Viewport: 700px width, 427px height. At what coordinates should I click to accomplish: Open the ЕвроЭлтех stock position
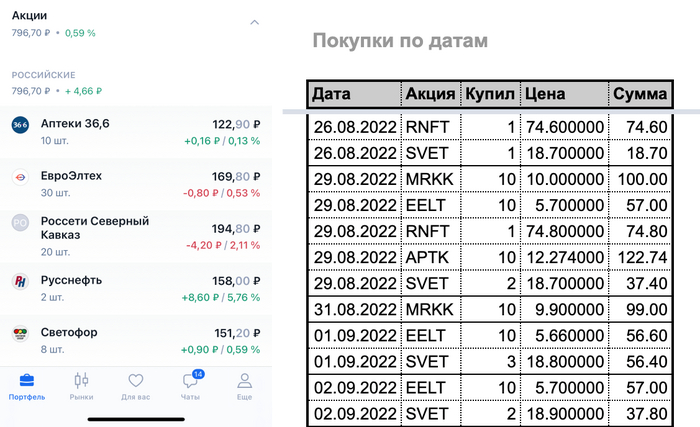71,176
